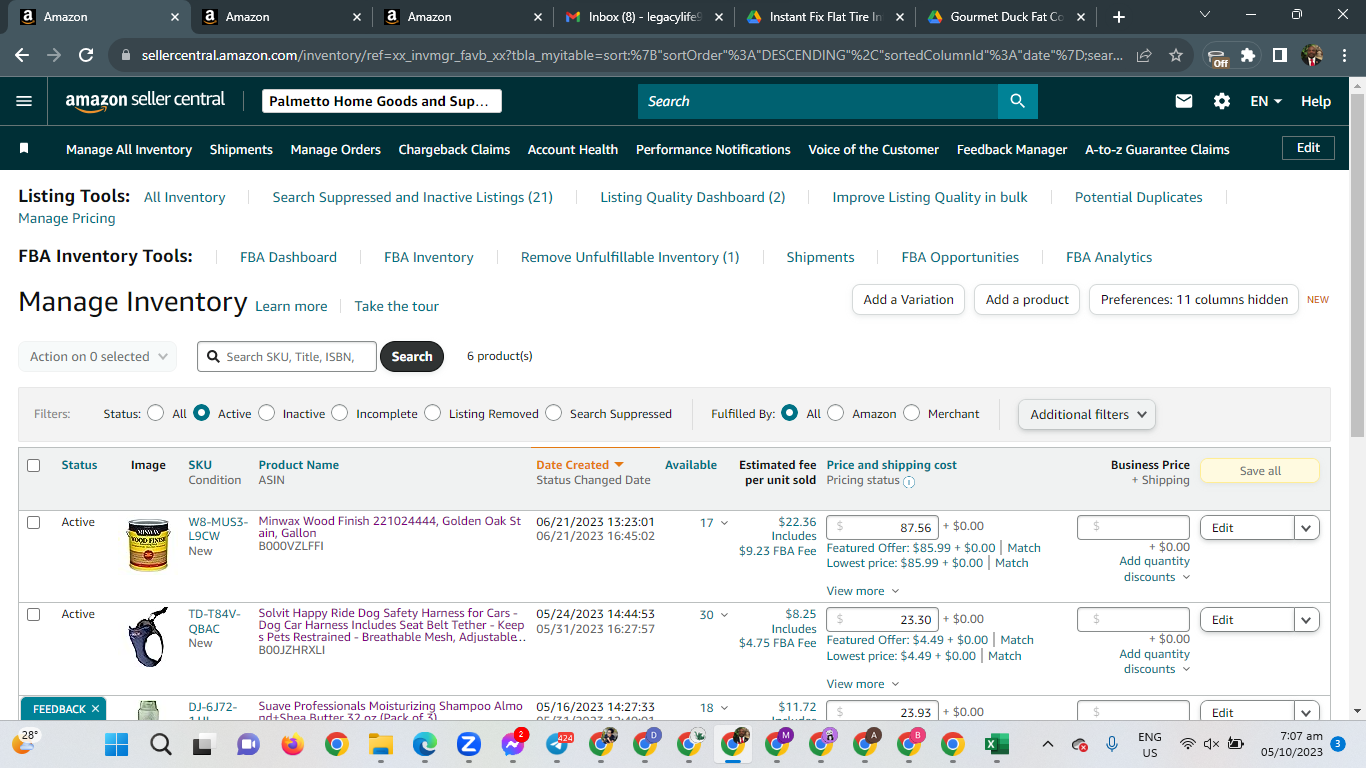Open Manage Orders in the navigation bar

click(336, 149)
